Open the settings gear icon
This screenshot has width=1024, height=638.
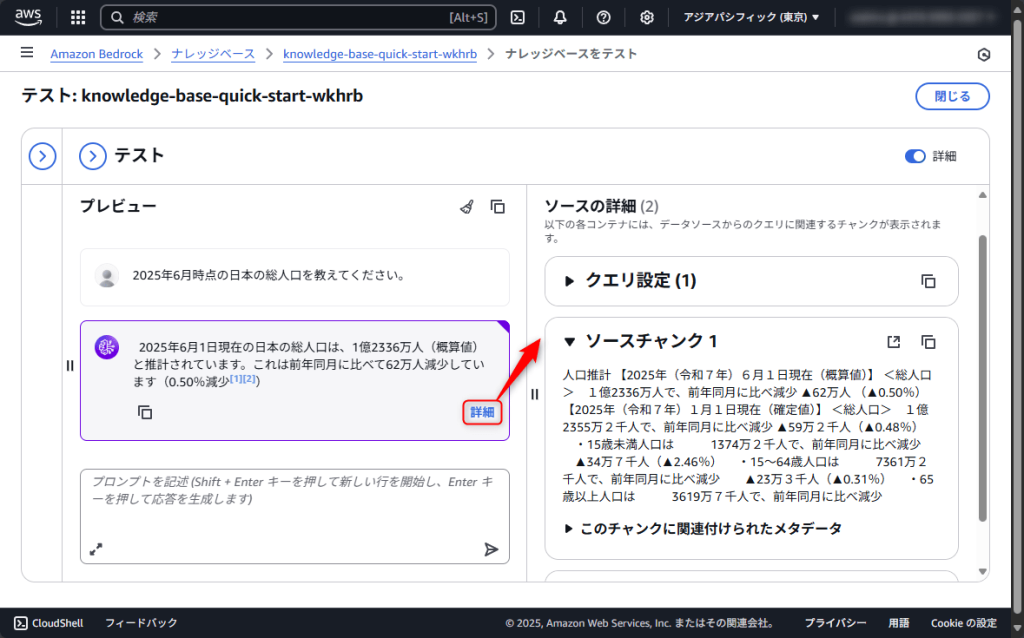point(647,18)
